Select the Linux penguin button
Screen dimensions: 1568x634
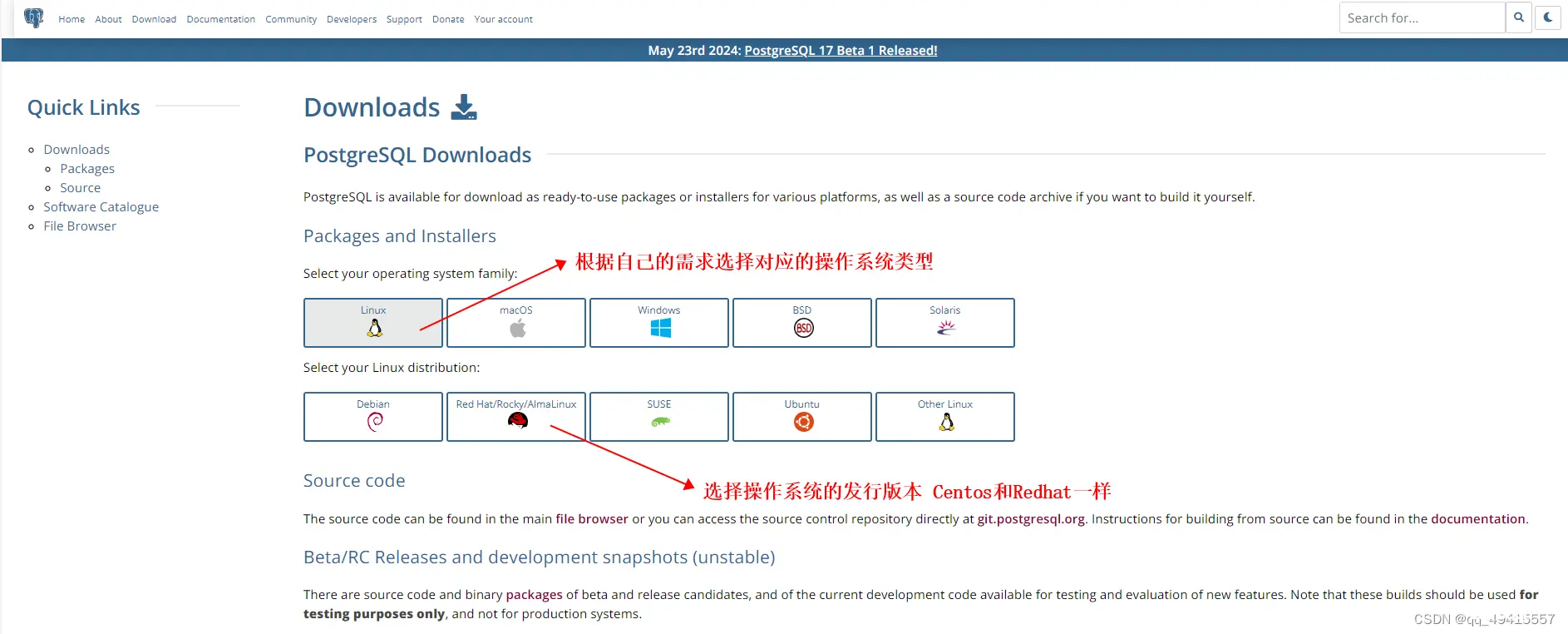[373, 323]
